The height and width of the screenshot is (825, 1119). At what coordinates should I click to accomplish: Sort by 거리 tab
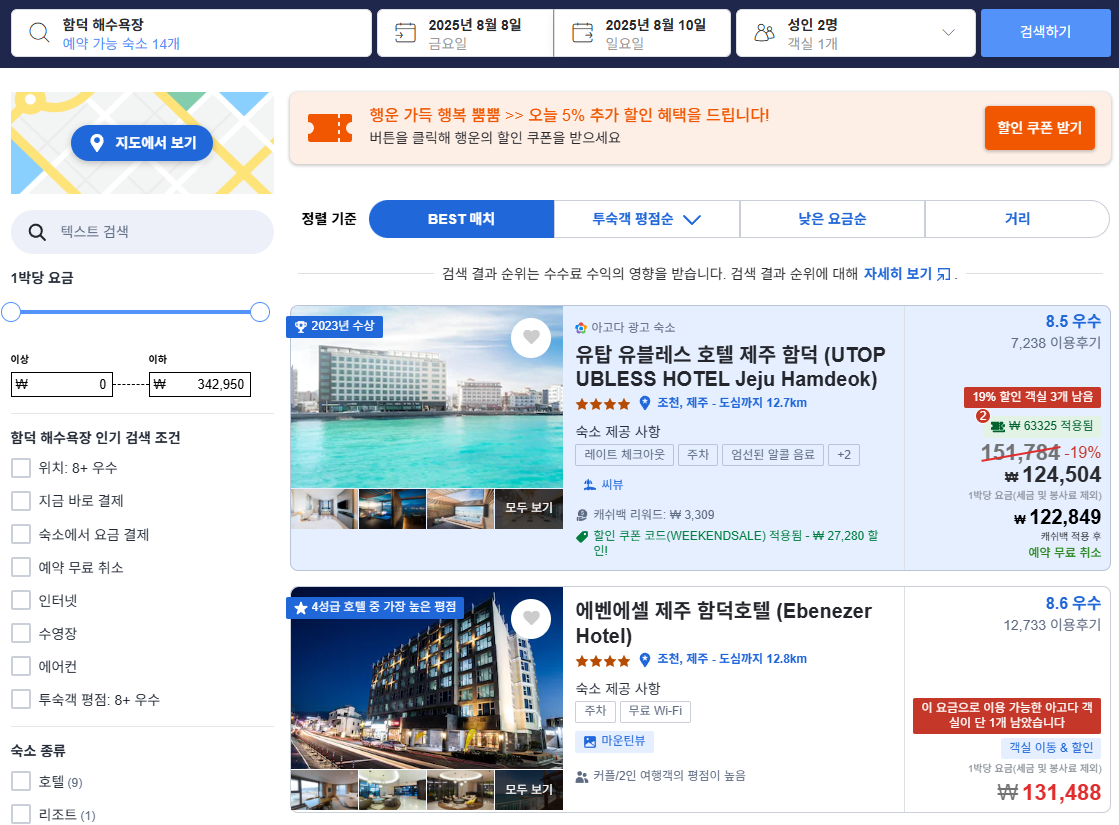point(1018,219)
